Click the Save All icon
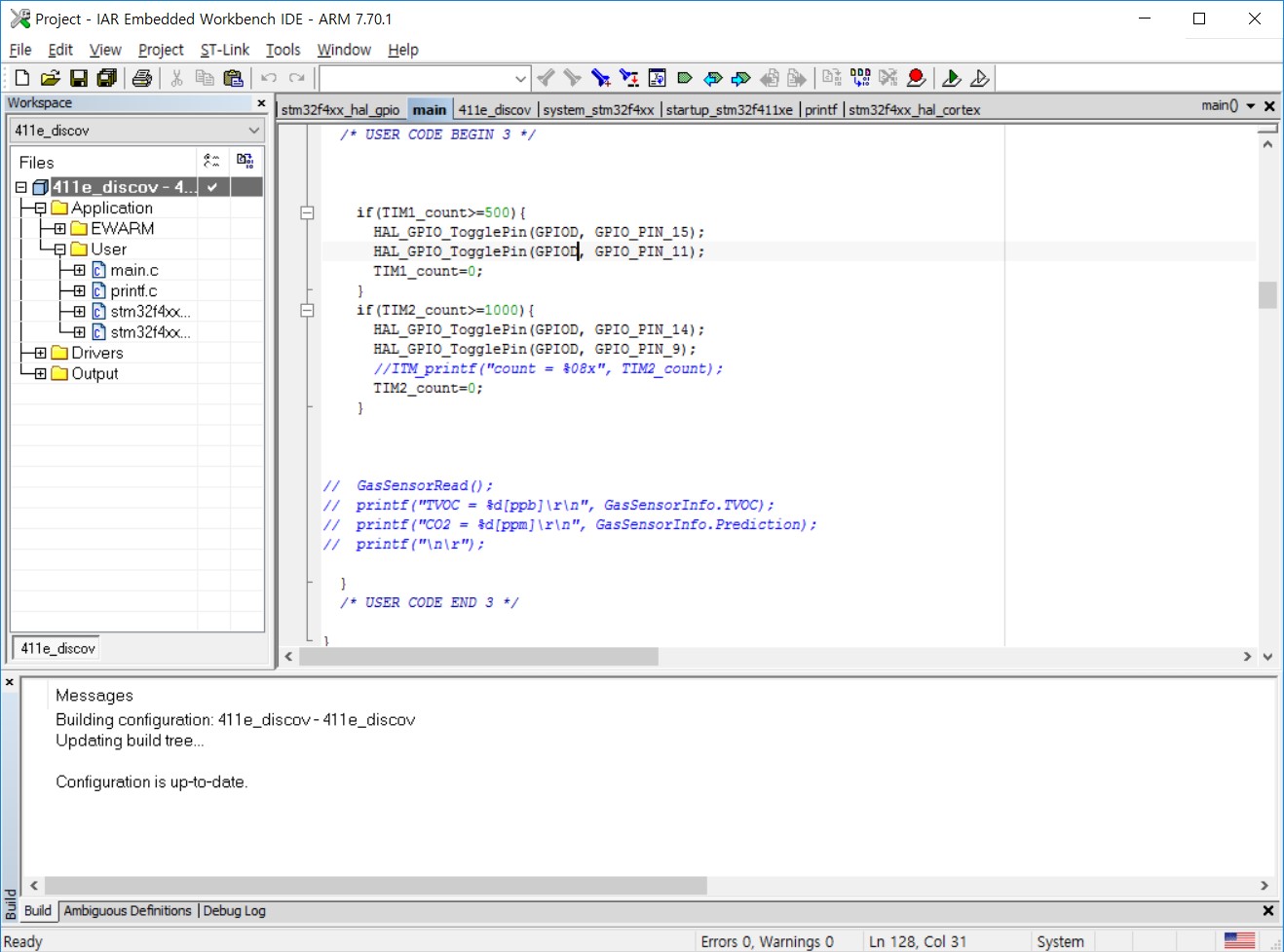1284x952 pixels. 107,78
